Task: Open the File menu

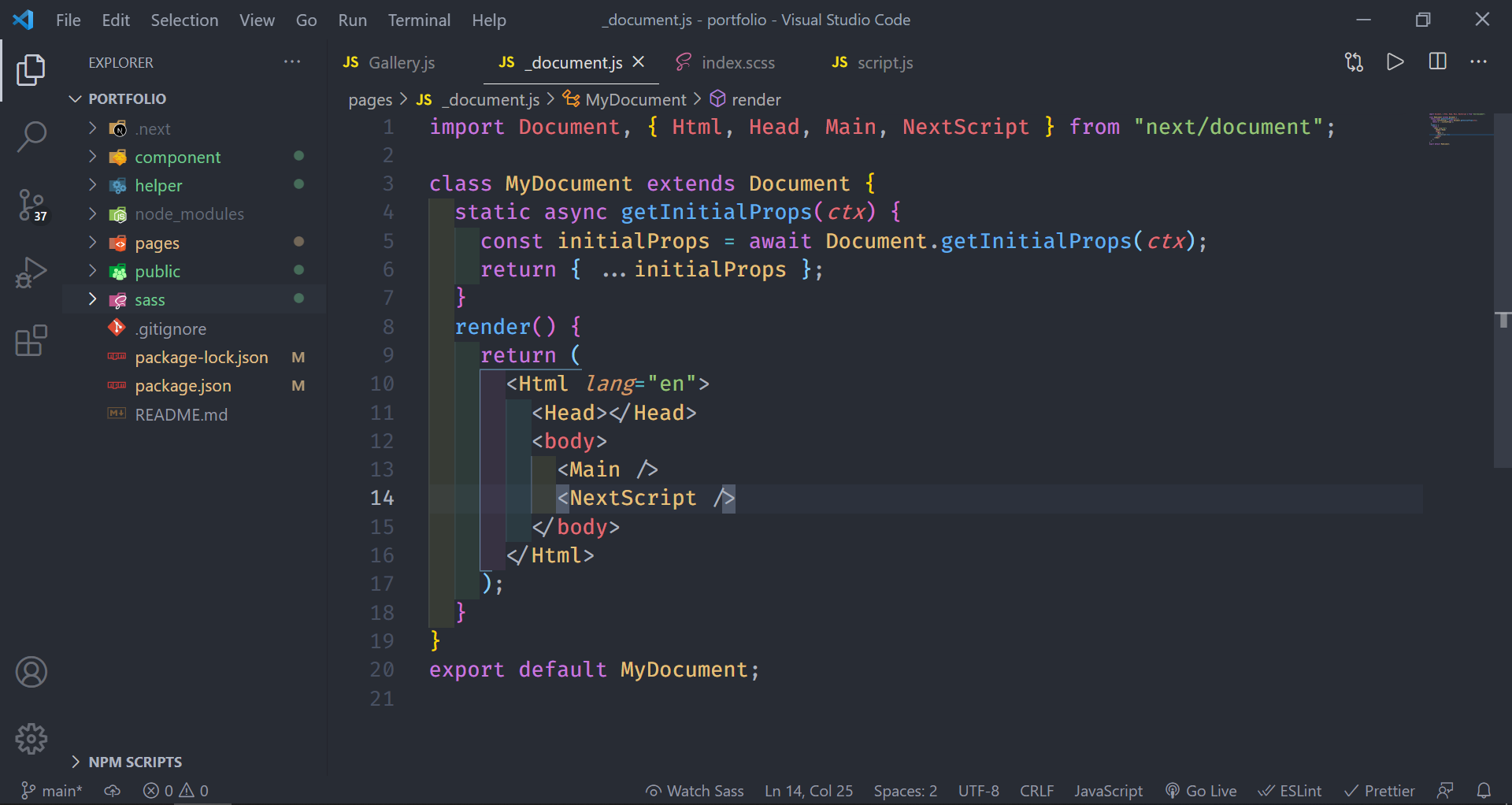Action: pyautogui.click(x=69, y=20)
